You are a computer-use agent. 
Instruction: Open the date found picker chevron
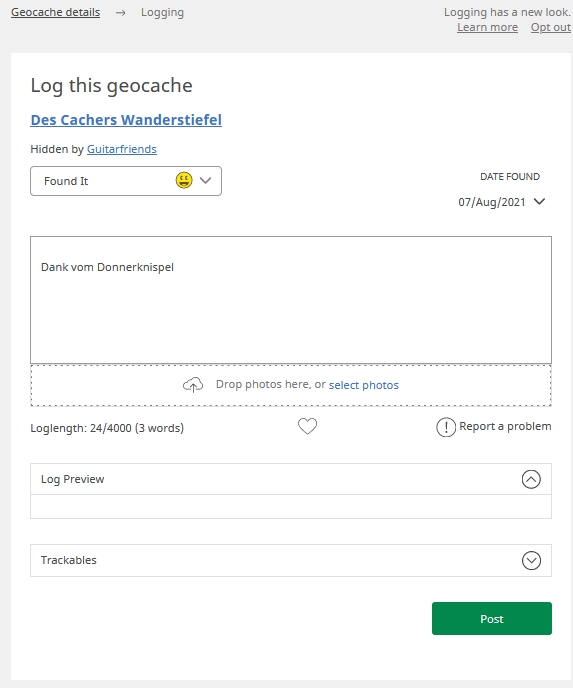[539, 201]
